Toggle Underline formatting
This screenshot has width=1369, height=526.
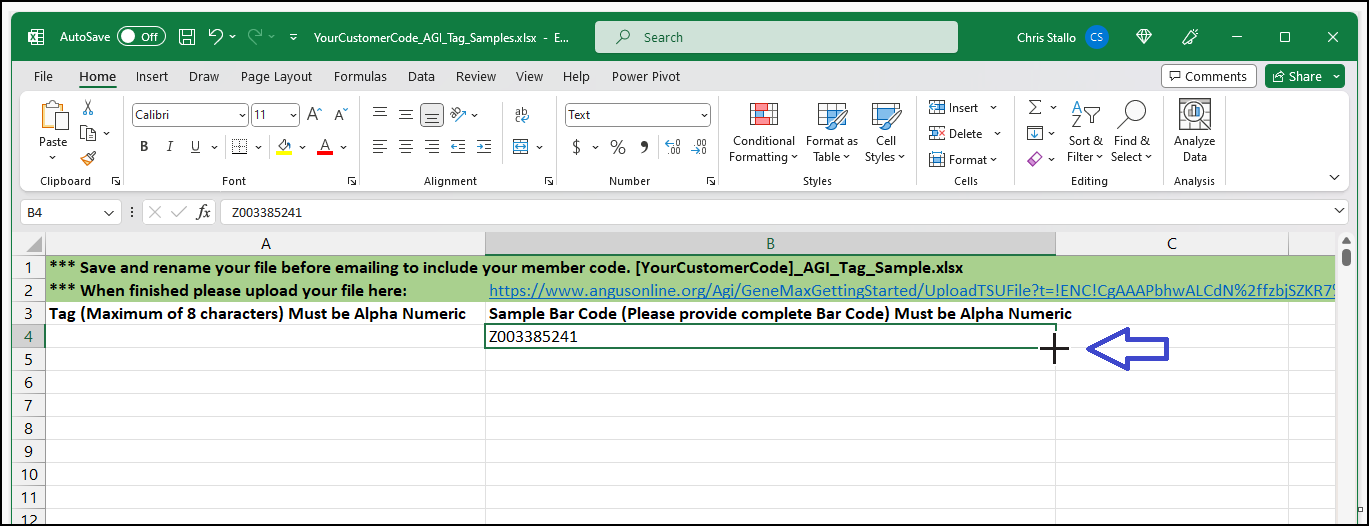(x=194, y=147)
